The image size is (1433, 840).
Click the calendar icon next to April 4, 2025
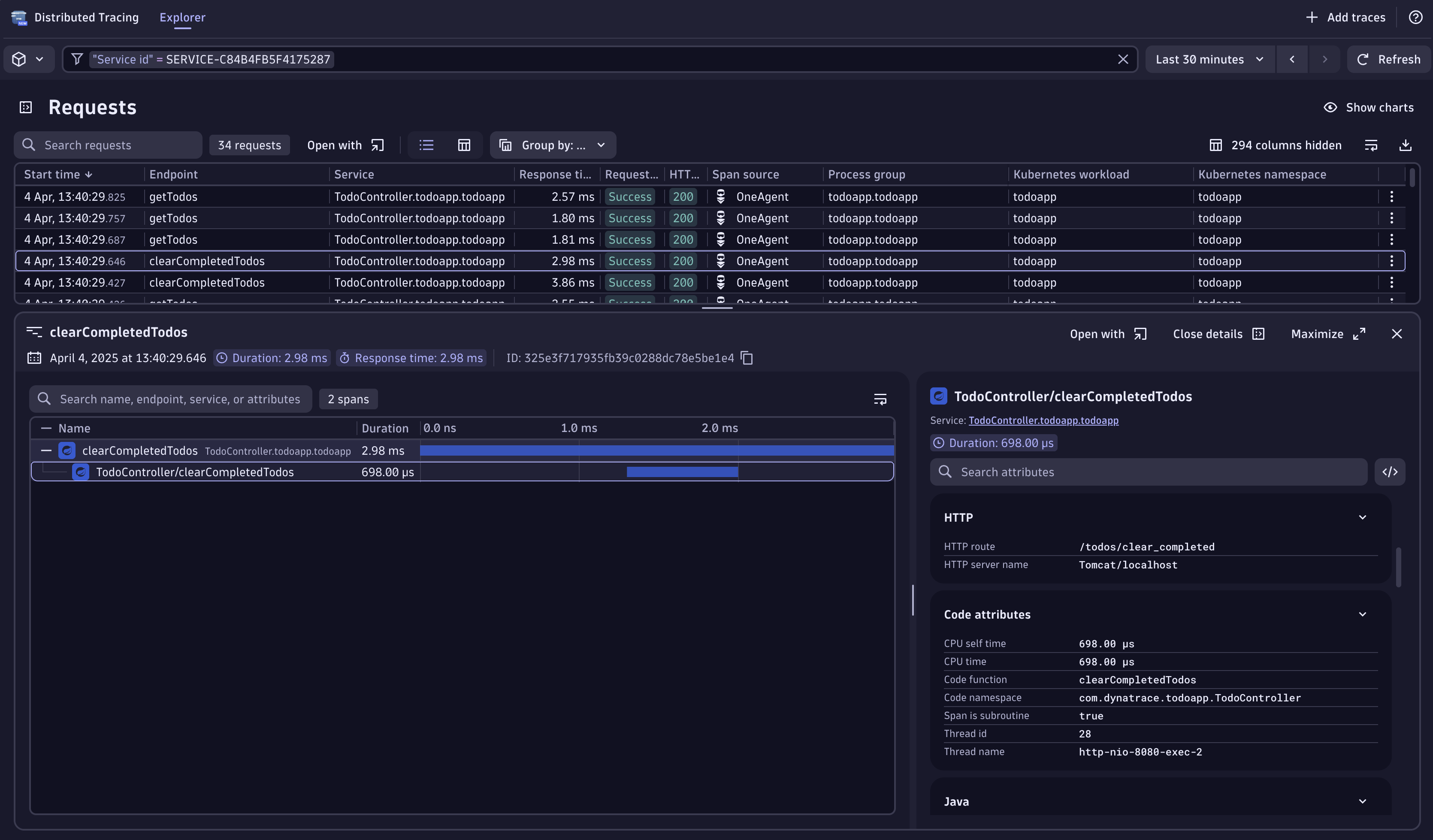click(34, 358)
